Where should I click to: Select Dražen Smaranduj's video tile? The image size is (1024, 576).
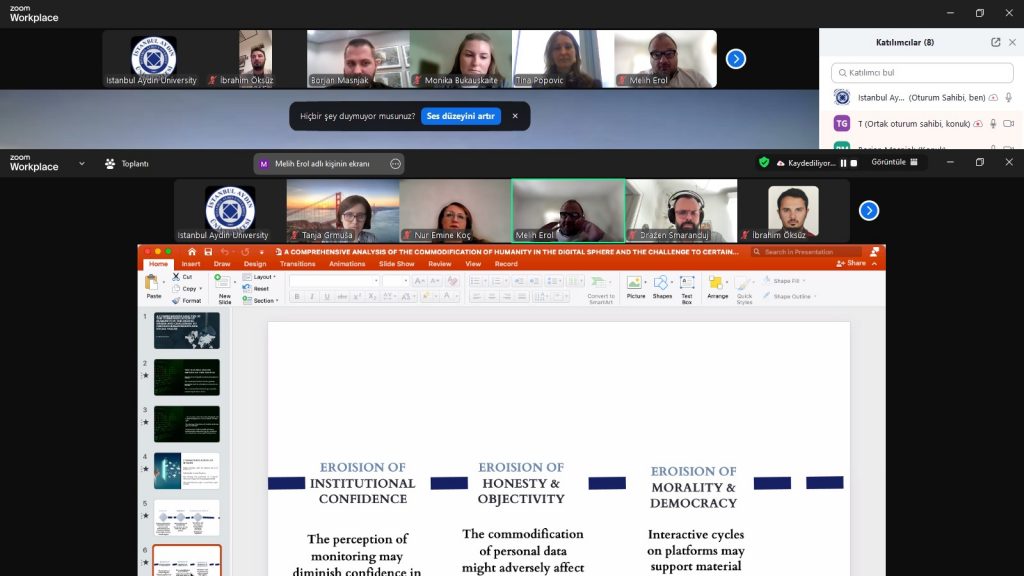(x=681, y=210)
